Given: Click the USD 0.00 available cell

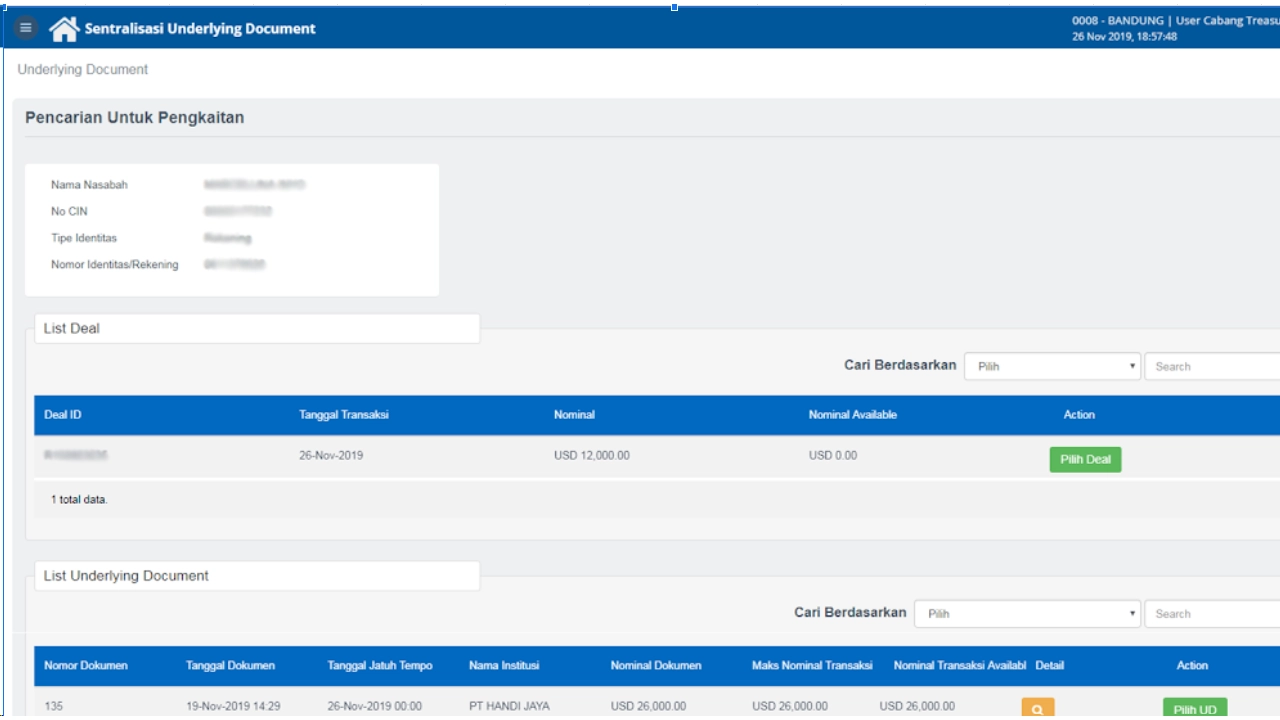Looking at the screenshot, I should (833, 456).
